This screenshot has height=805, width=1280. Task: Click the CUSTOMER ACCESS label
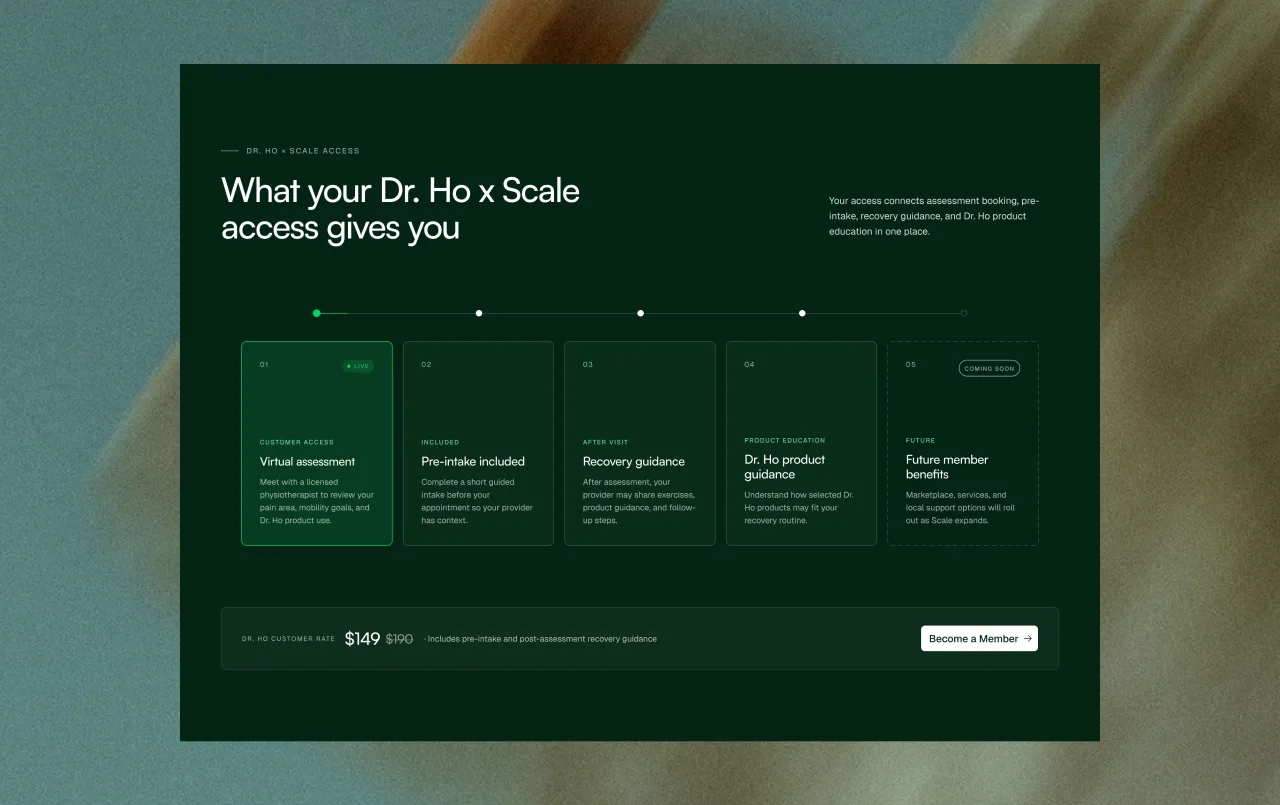pyautogui.click(x=297, y=442)
